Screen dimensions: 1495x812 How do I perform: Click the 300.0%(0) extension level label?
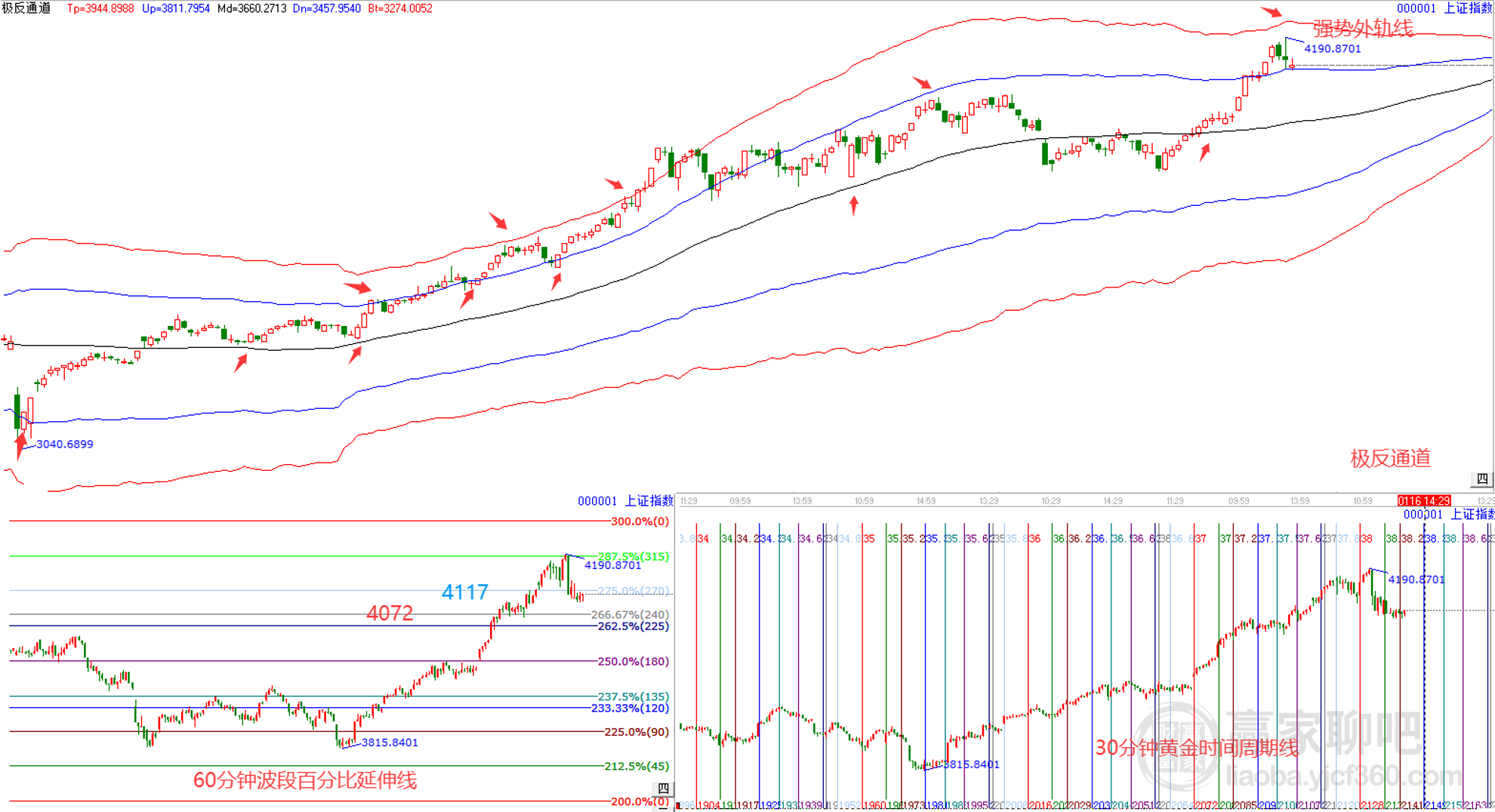coord(640,521)
